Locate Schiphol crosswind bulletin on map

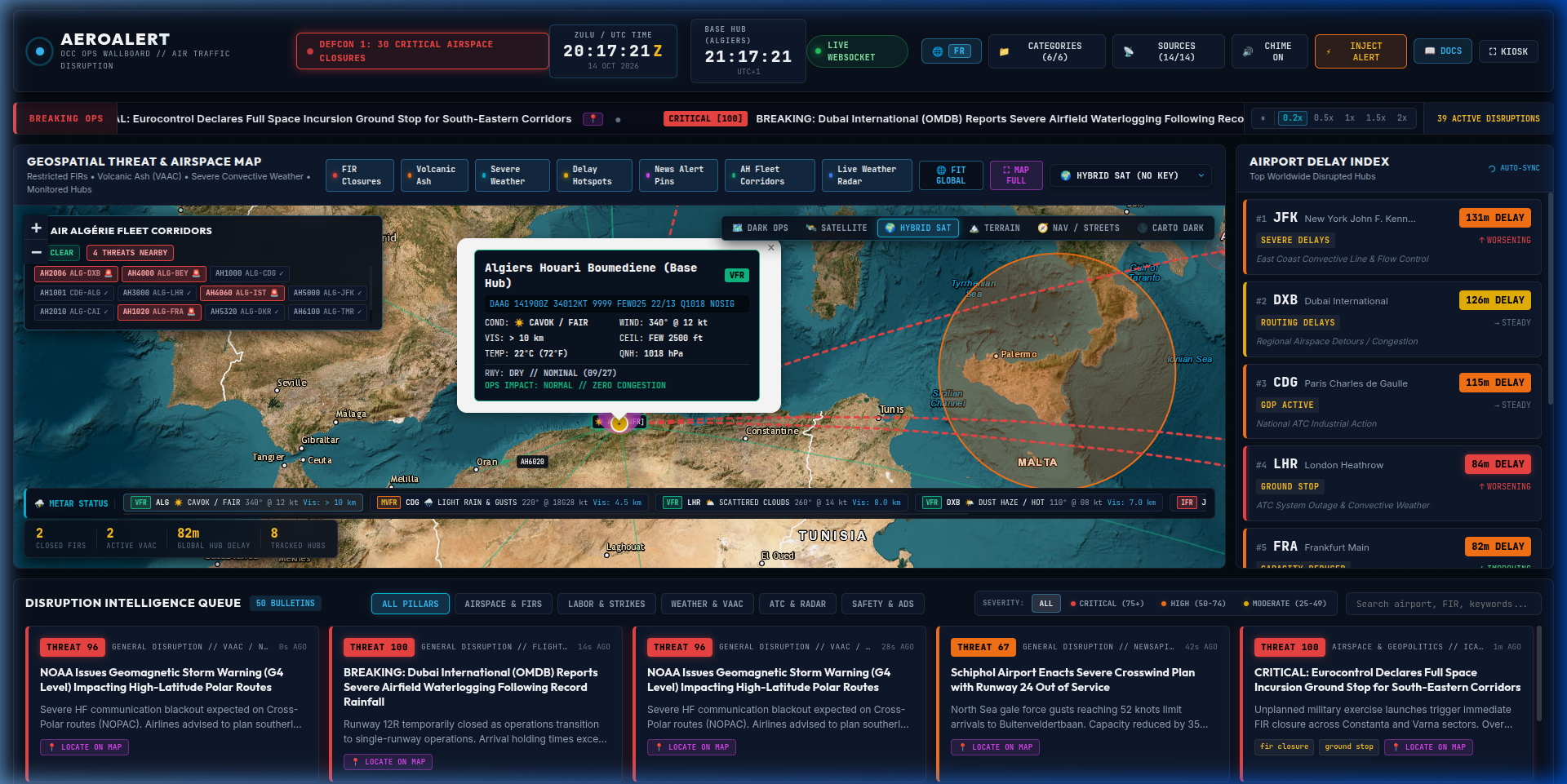click(x=996, y=747)
